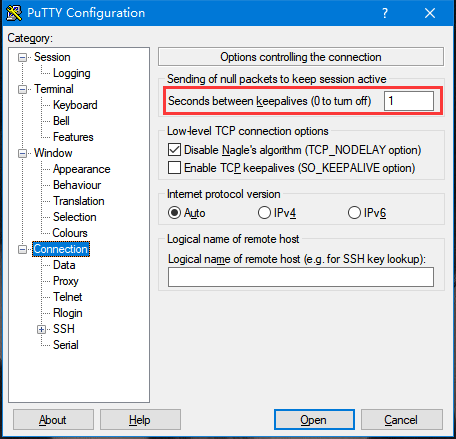The width and height of the screenshot is (456, 439).
Task: Select the IPv4 radio button
Action: (264, 213)
